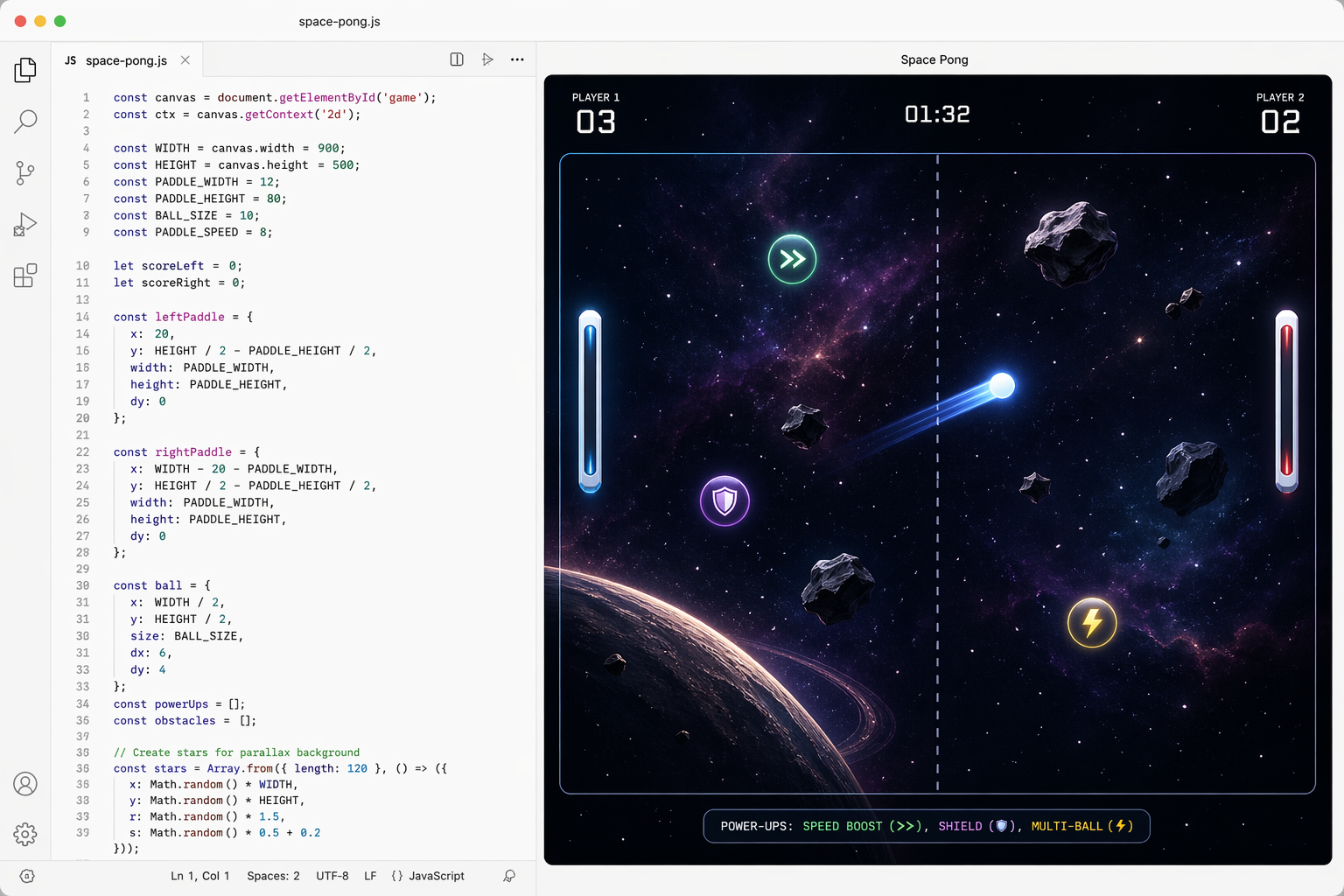Open the Accounts icon in the sidebar
Screen dimensions: 1344x896
25,785
